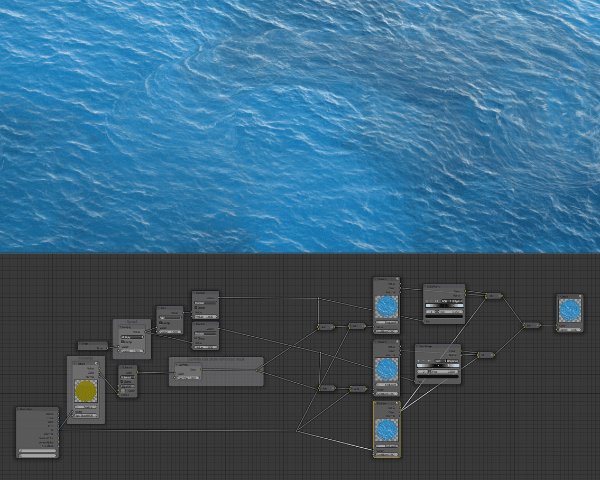Collapse upper ColorRamp node via header triangle
This screenshot has width=600, height=480.
click(x=426, y=286)
